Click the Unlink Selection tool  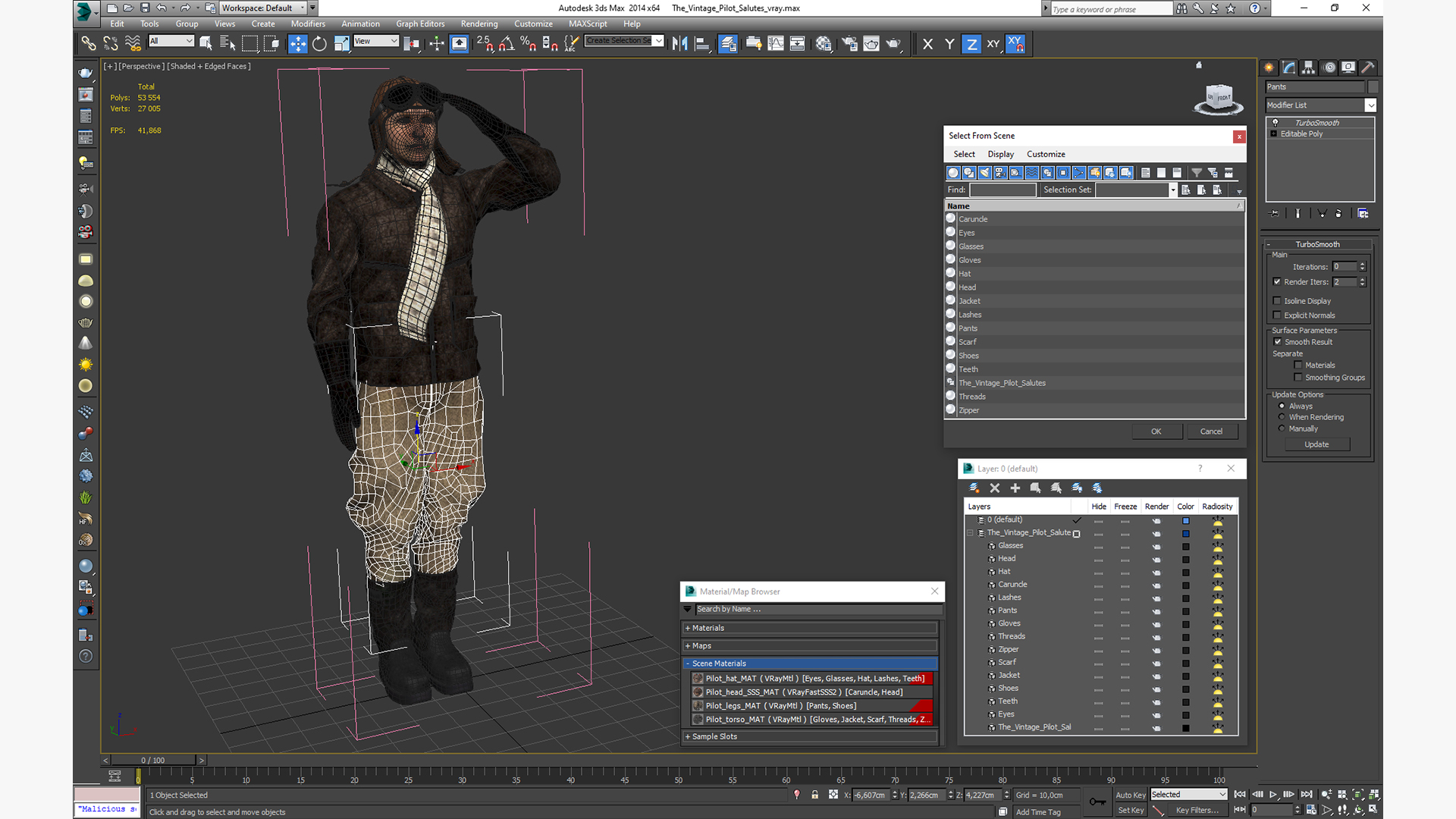pyautogui.click(x=111, y=44)
